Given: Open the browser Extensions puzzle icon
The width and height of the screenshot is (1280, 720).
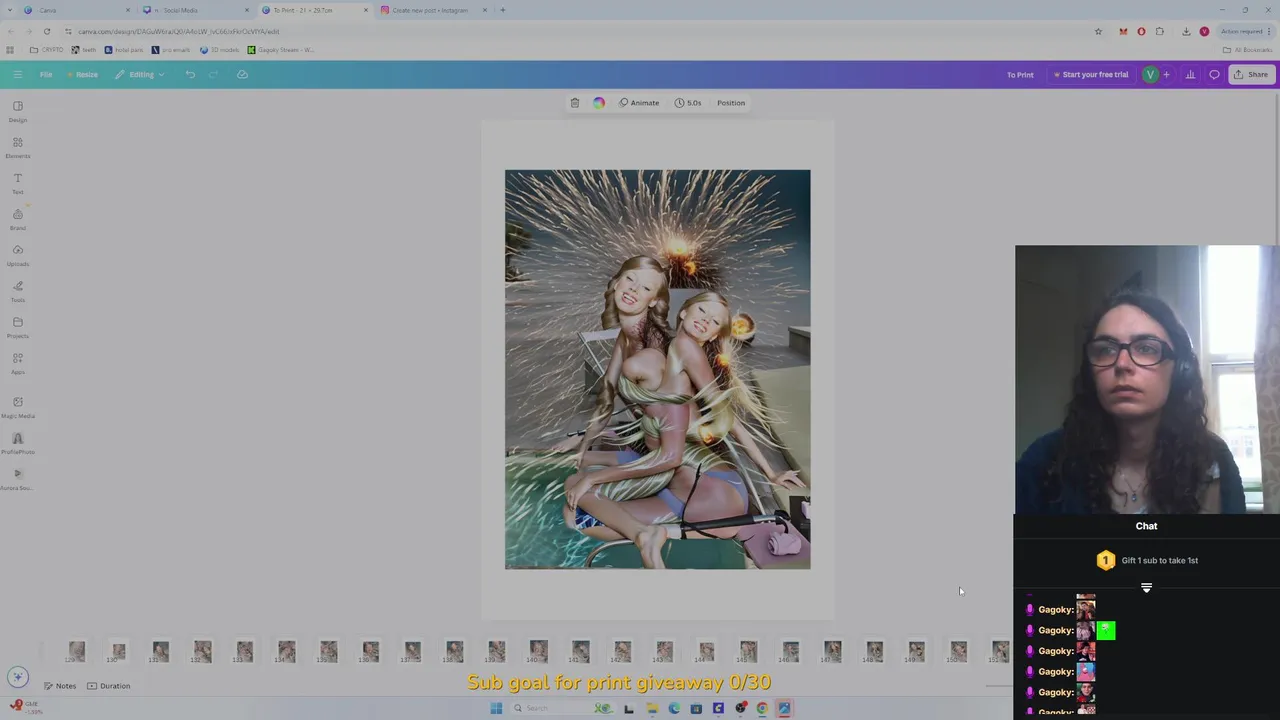Looking at the screenshot, I should (1160, 31).
